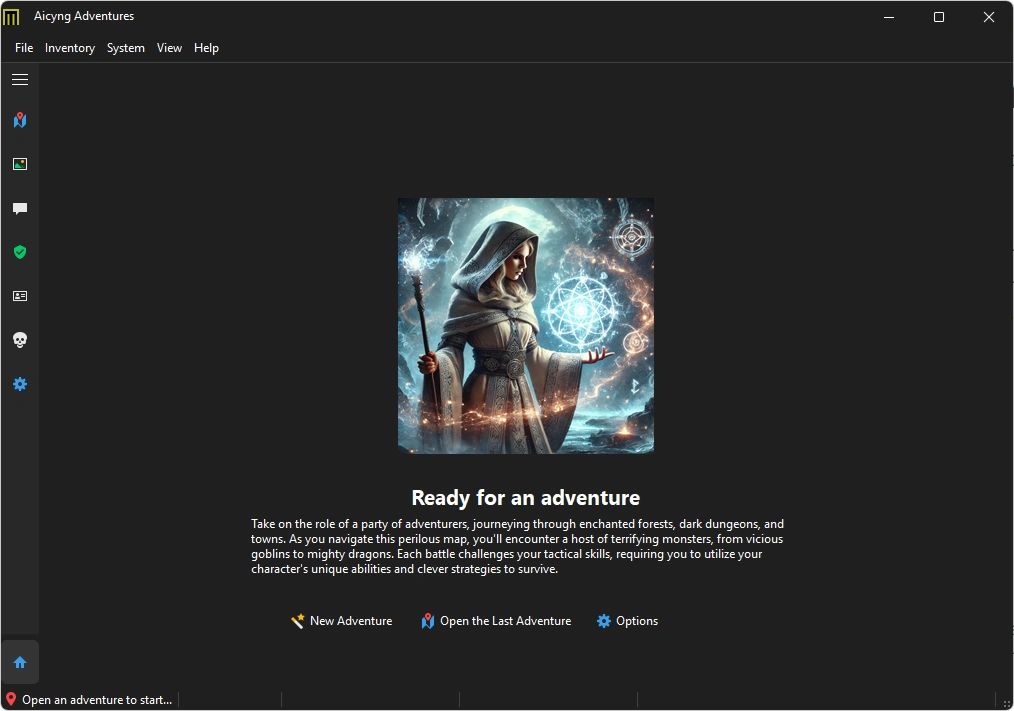
Task: Open the Inventory menu
Action: click(x=70, y=48)
